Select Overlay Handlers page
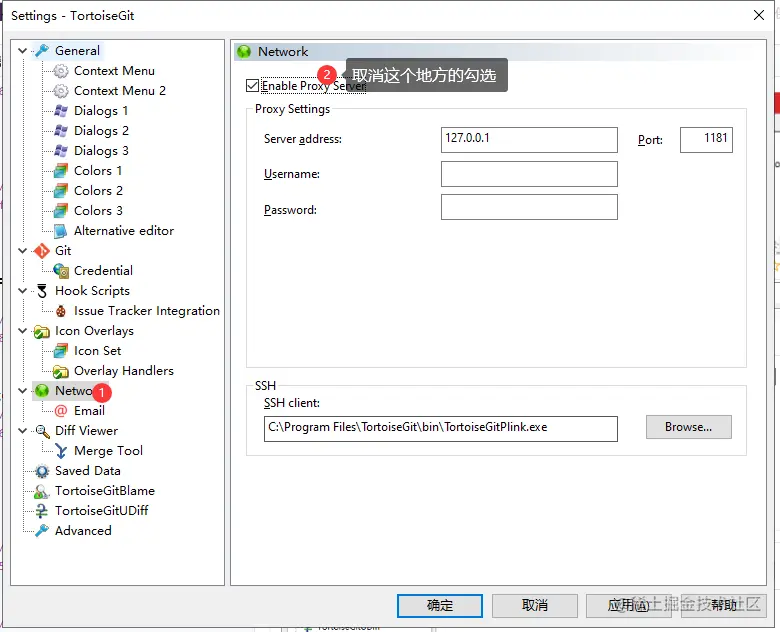The image size is (780, 632). pyautogui.click(x=123, y=371)
